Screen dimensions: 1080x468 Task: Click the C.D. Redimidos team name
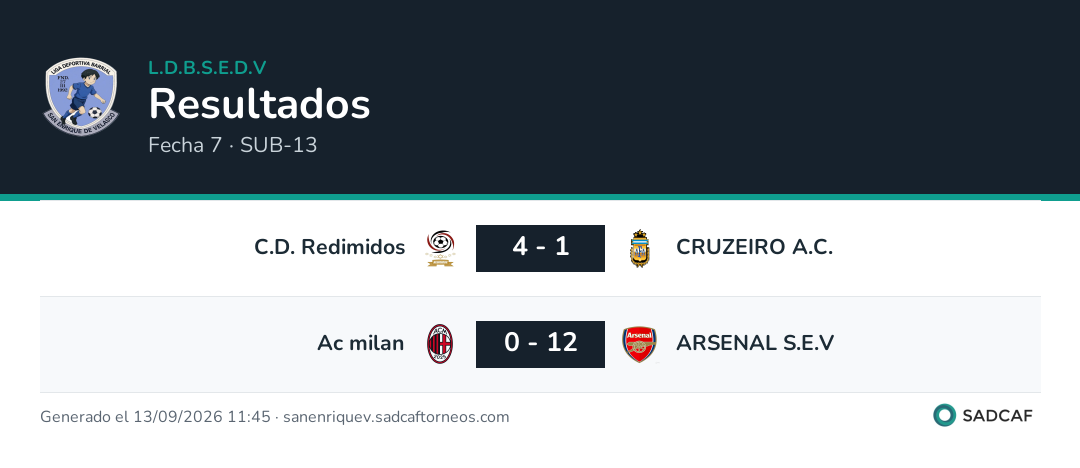330,247
